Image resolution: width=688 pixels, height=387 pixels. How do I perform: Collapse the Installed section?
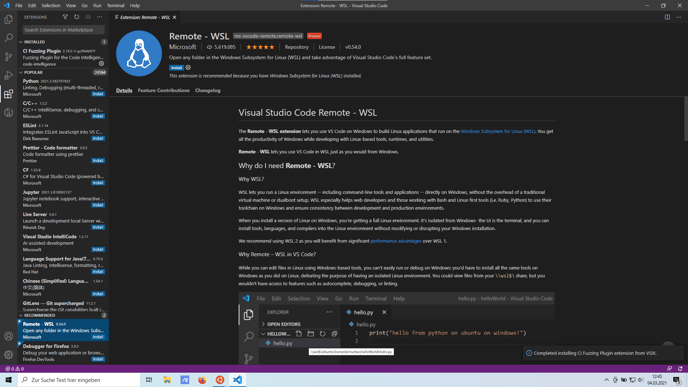point(64,42)
